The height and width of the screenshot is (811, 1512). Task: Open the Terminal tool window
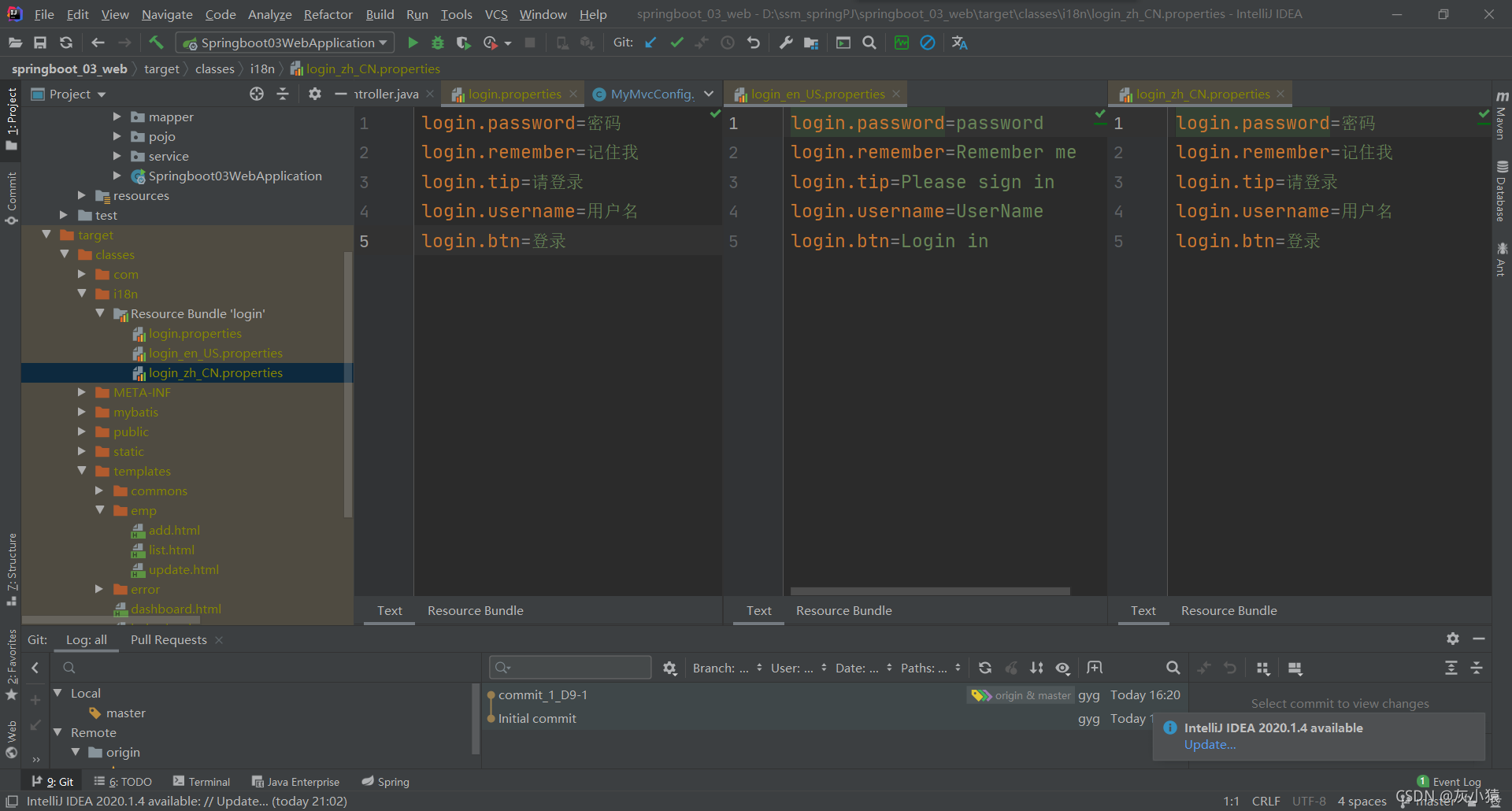click(x=202, y=782)
